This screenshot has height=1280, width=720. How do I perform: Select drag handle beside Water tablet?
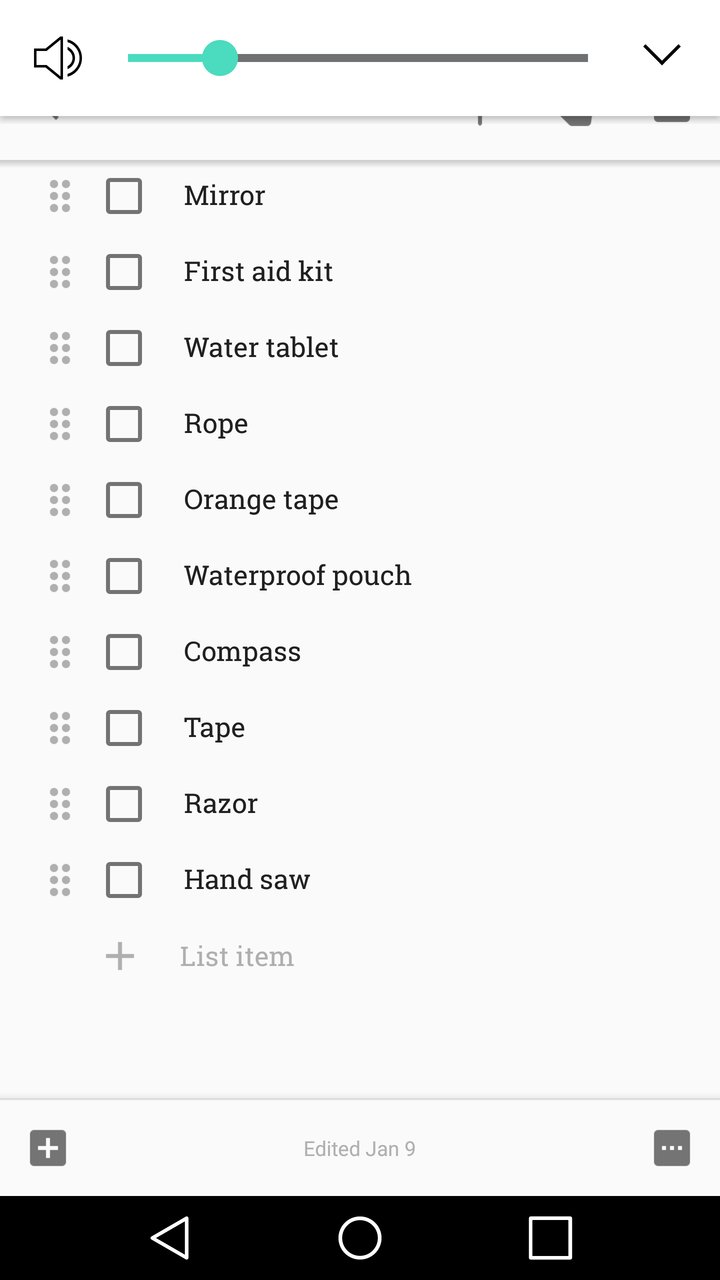[60, 348]
